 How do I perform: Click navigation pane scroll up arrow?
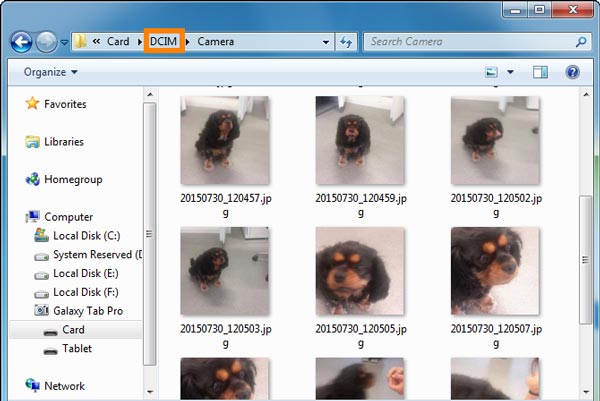pos(150,94)
